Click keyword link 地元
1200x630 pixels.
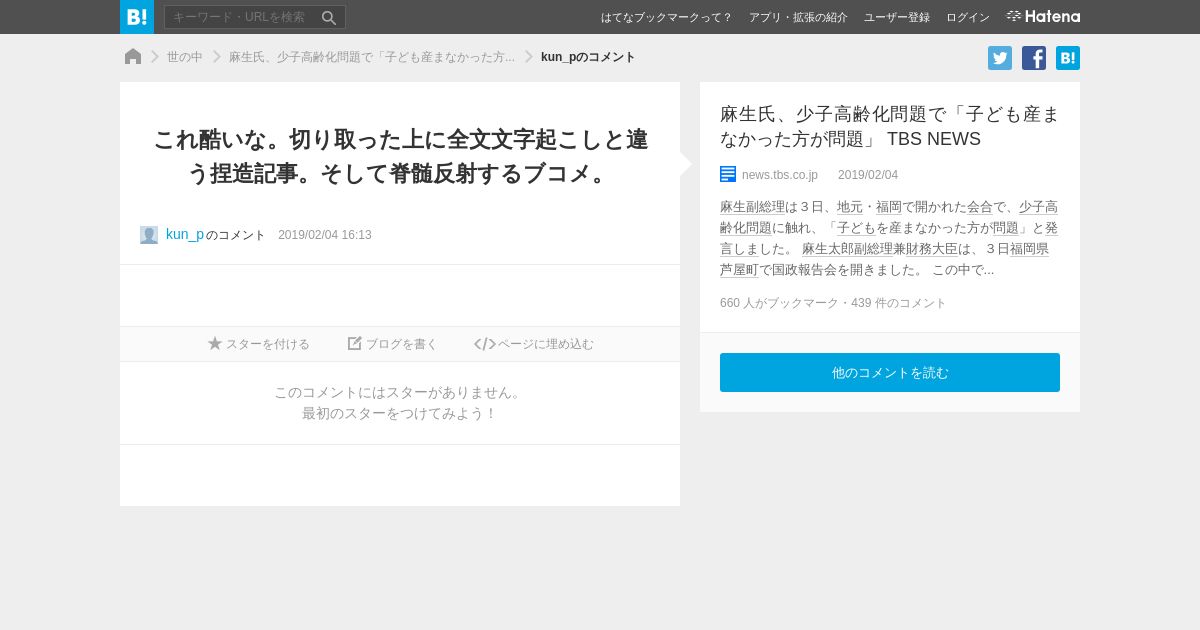pyautogui.click(x=850, y=207)
